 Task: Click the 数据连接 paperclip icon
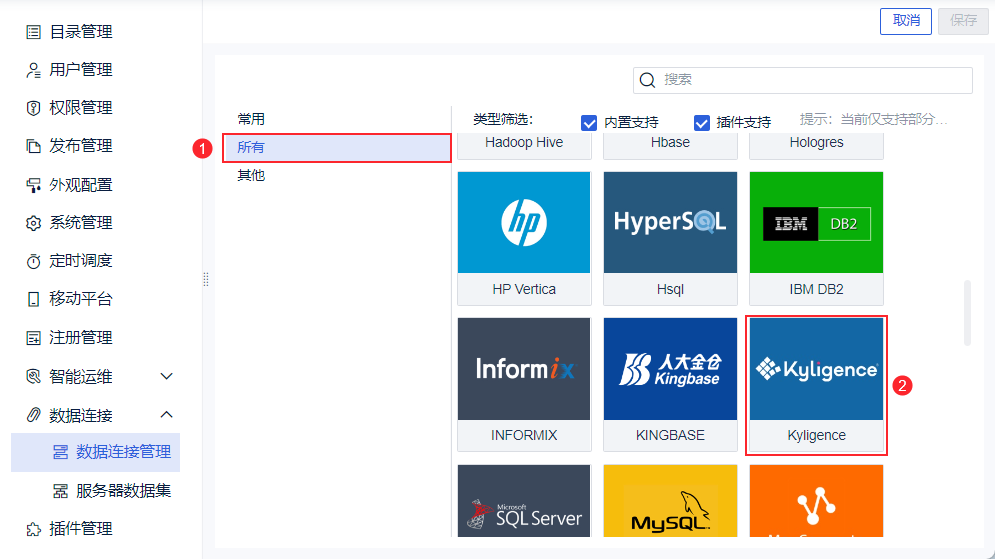[34, 415]
